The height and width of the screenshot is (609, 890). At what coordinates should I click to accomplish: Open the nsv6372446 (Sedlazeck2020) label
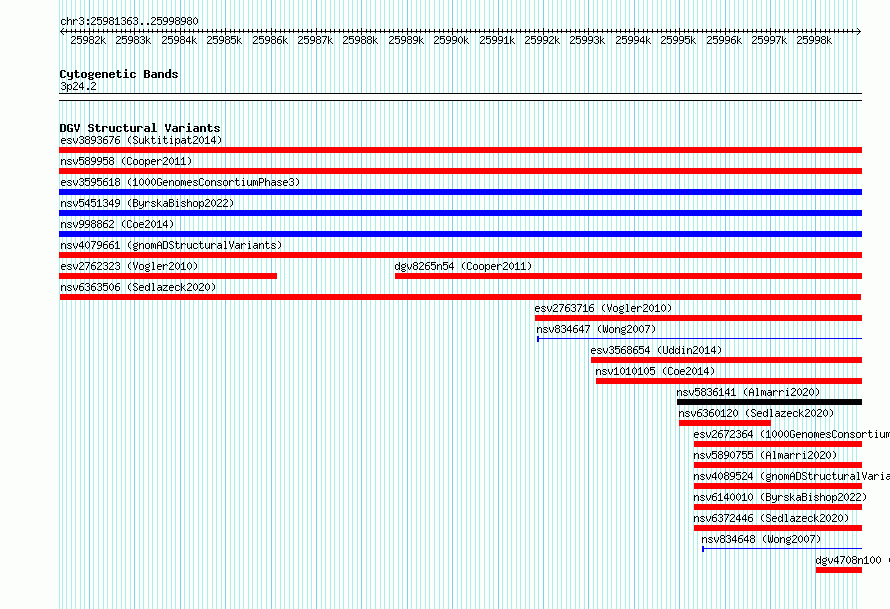point(771,518)
